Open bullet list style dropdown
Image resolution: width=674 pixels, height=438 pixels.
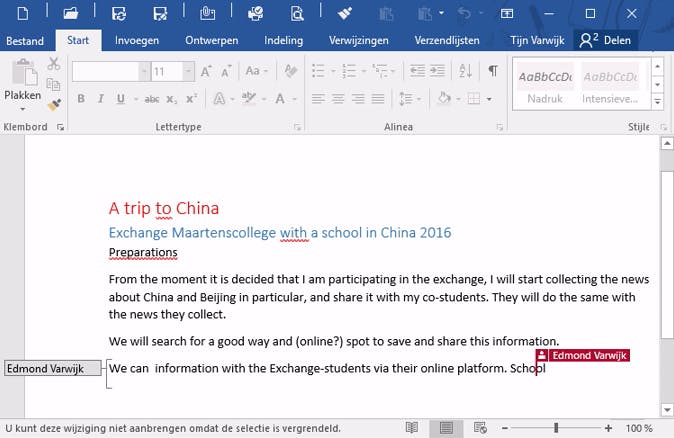point(333,71)
